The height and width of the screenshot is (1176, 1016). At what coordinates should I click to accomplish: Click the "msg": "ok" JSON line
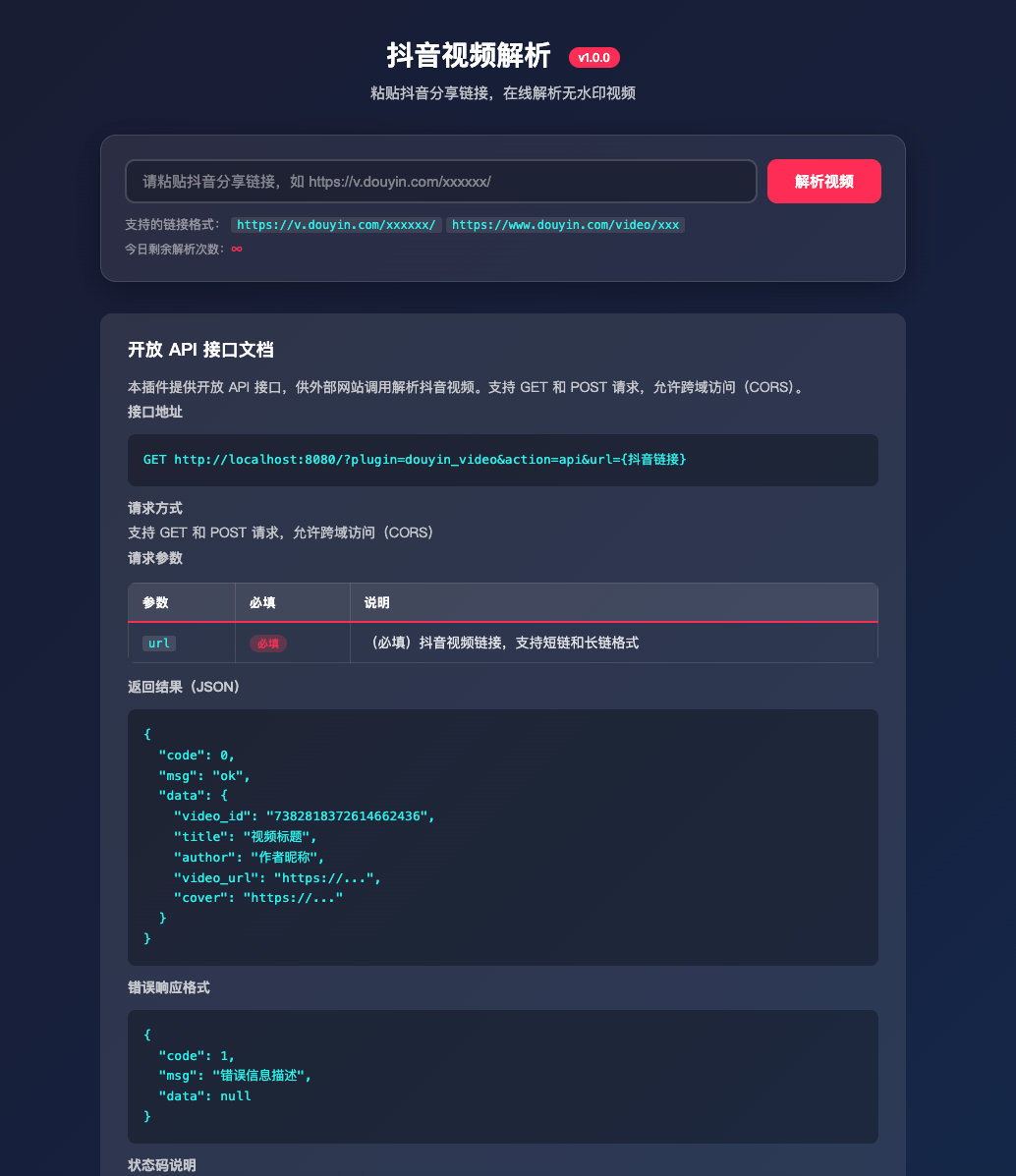(x=204, y=775)
